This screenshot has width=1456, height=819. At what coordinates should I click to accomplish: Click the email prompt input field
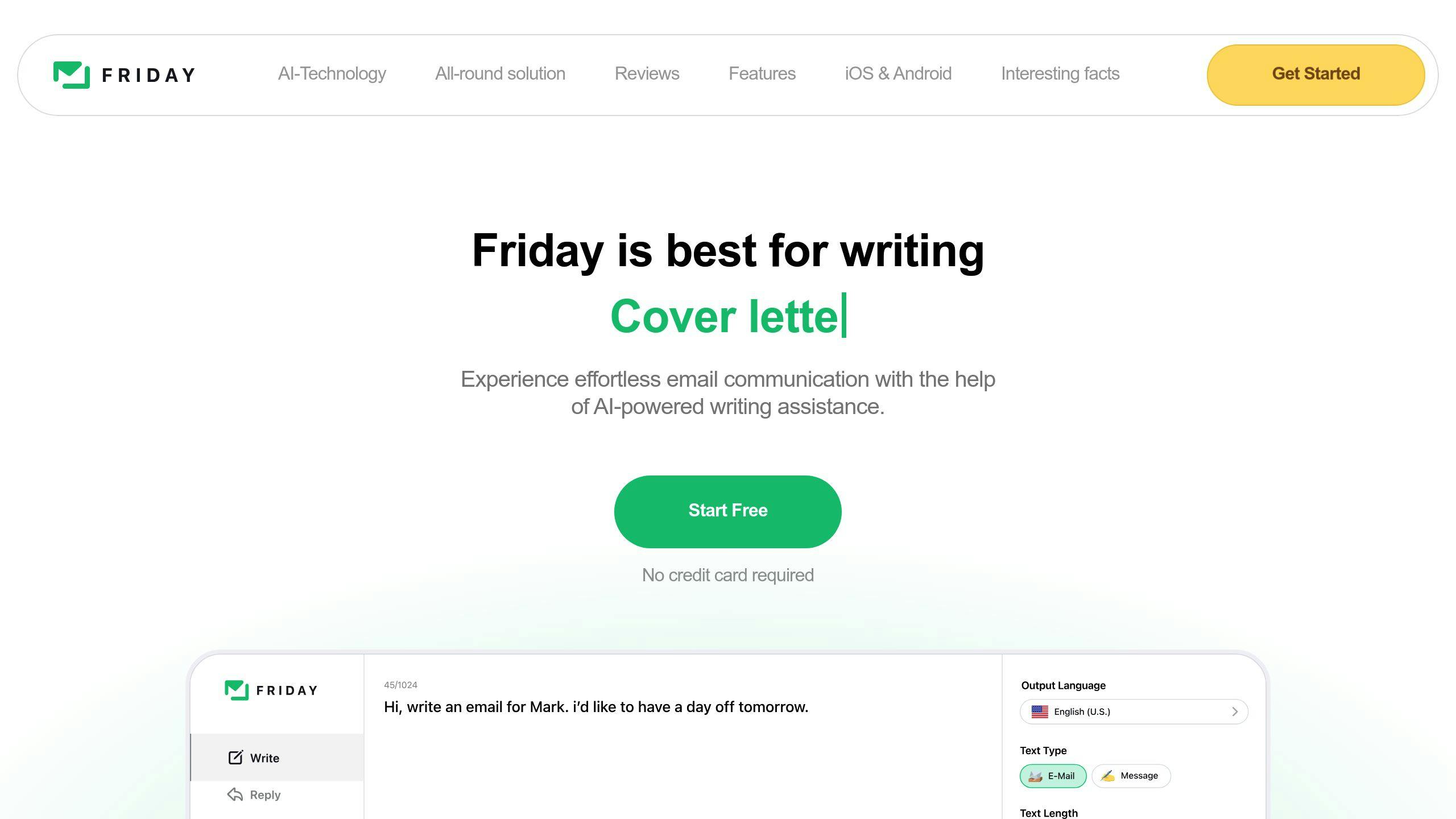(596, 706)
